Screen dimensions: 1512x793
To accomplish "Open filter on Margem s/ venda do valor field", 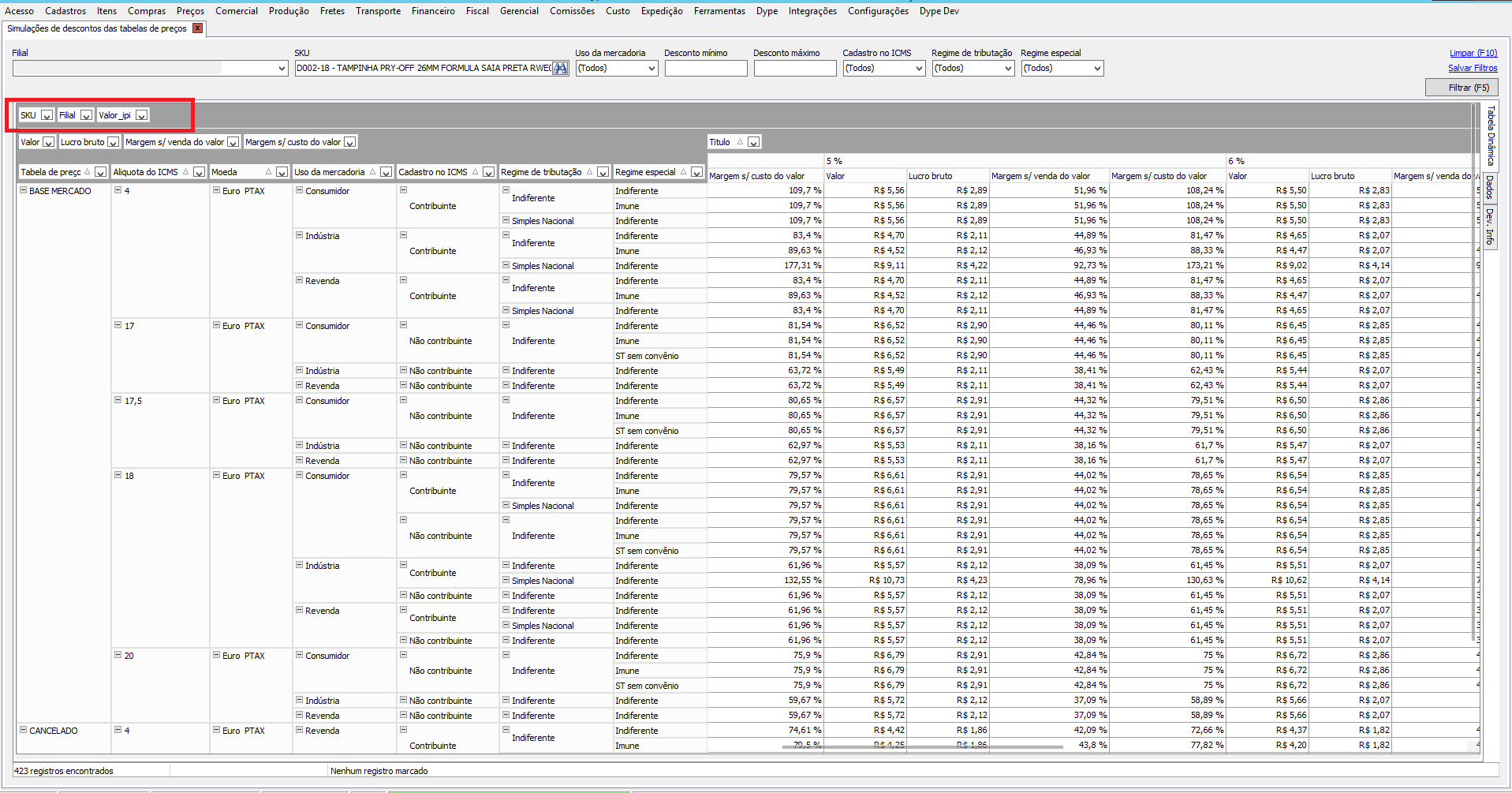I will coord(233,142).
